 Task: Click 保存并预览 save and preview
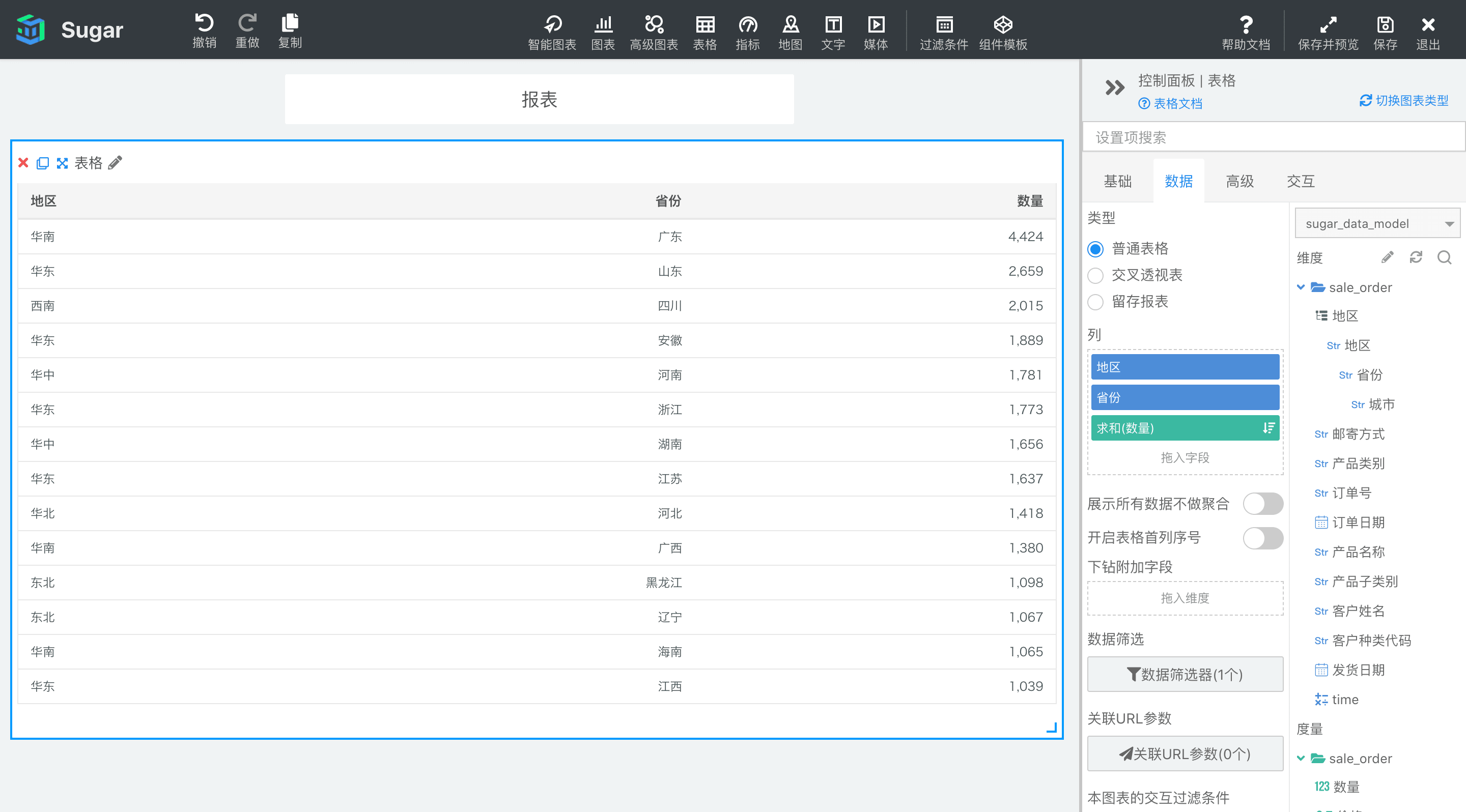pyautogui.click(x=1328, y=32)
